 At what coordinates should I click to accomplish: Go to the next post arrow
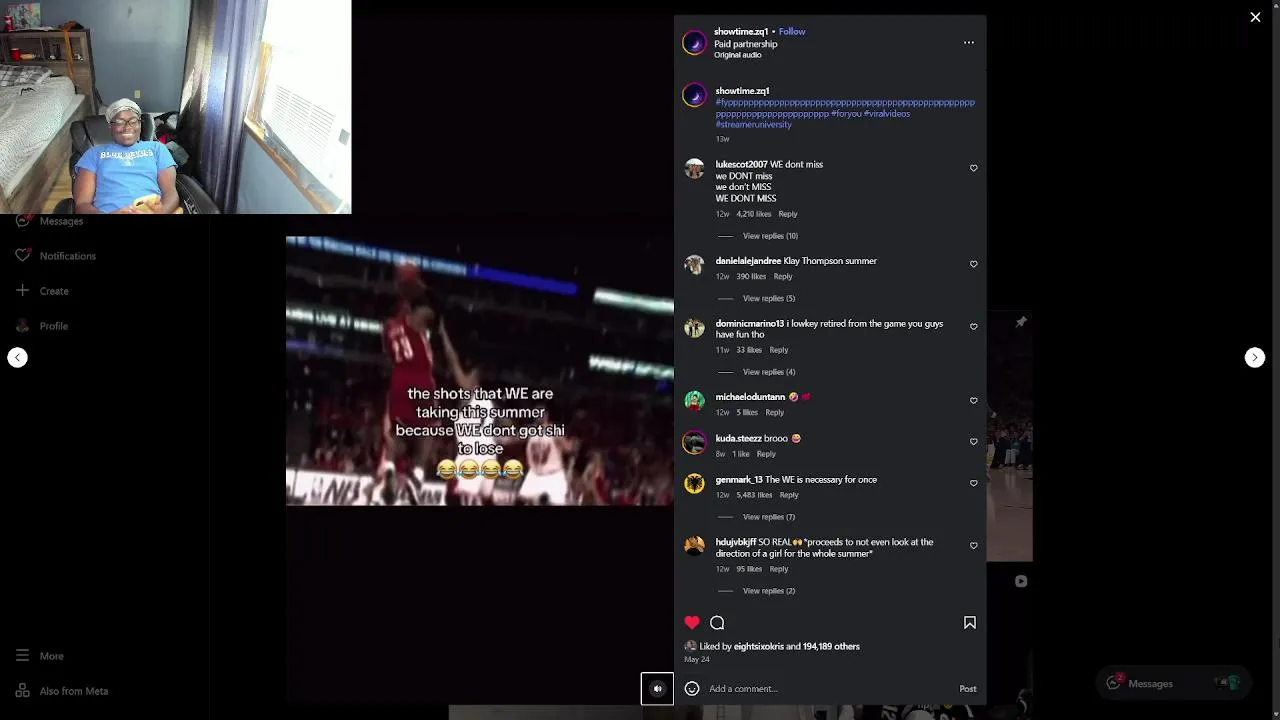[x=1255, y=358]
